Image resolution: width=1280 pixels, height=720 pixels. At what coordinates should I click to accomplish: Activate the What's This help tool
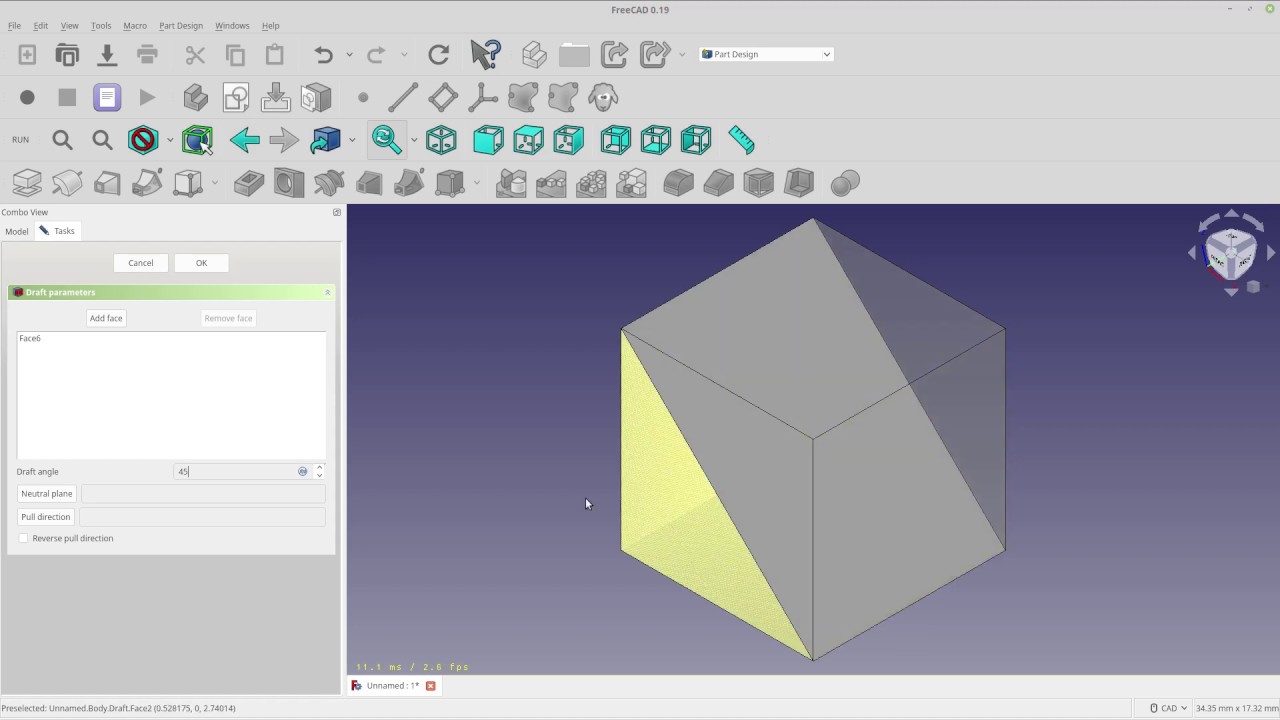(486, 55)
